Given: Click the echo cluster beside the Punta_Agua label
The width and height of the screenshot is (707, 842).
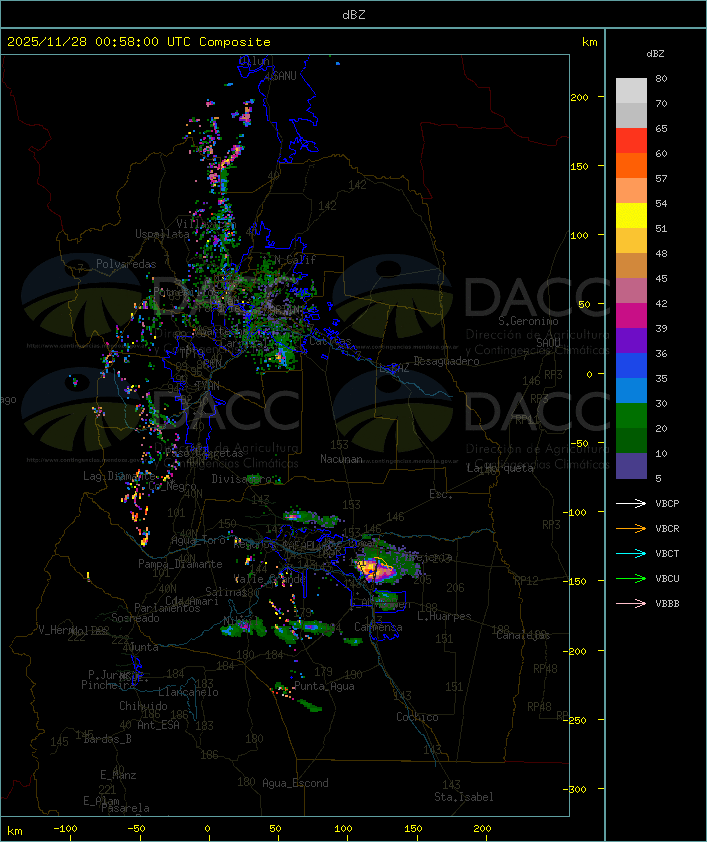Looking at the screenshot, I should [x=284, y=690].
